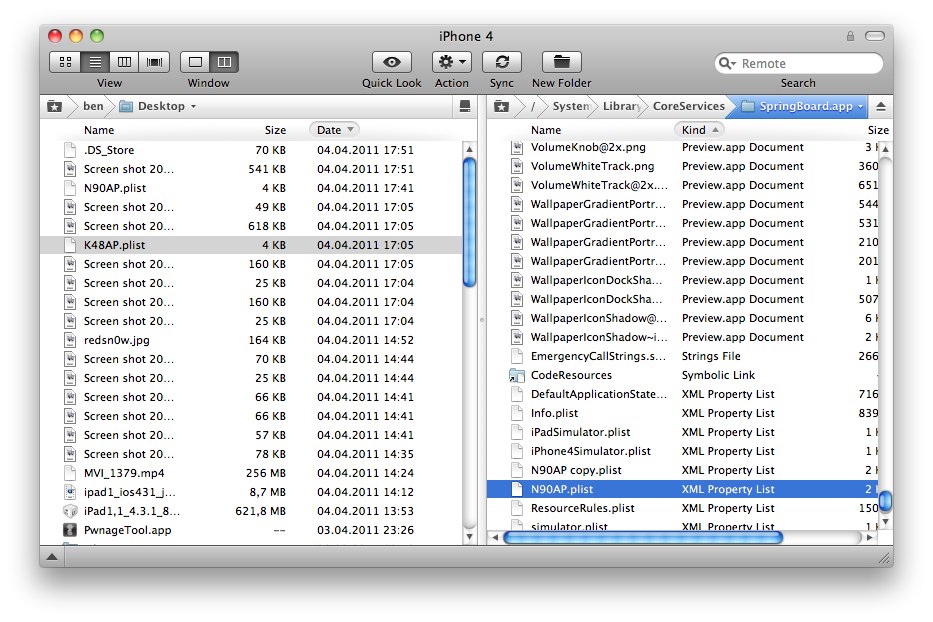Select the iPadSimulator.plist icon

point(517,432)
